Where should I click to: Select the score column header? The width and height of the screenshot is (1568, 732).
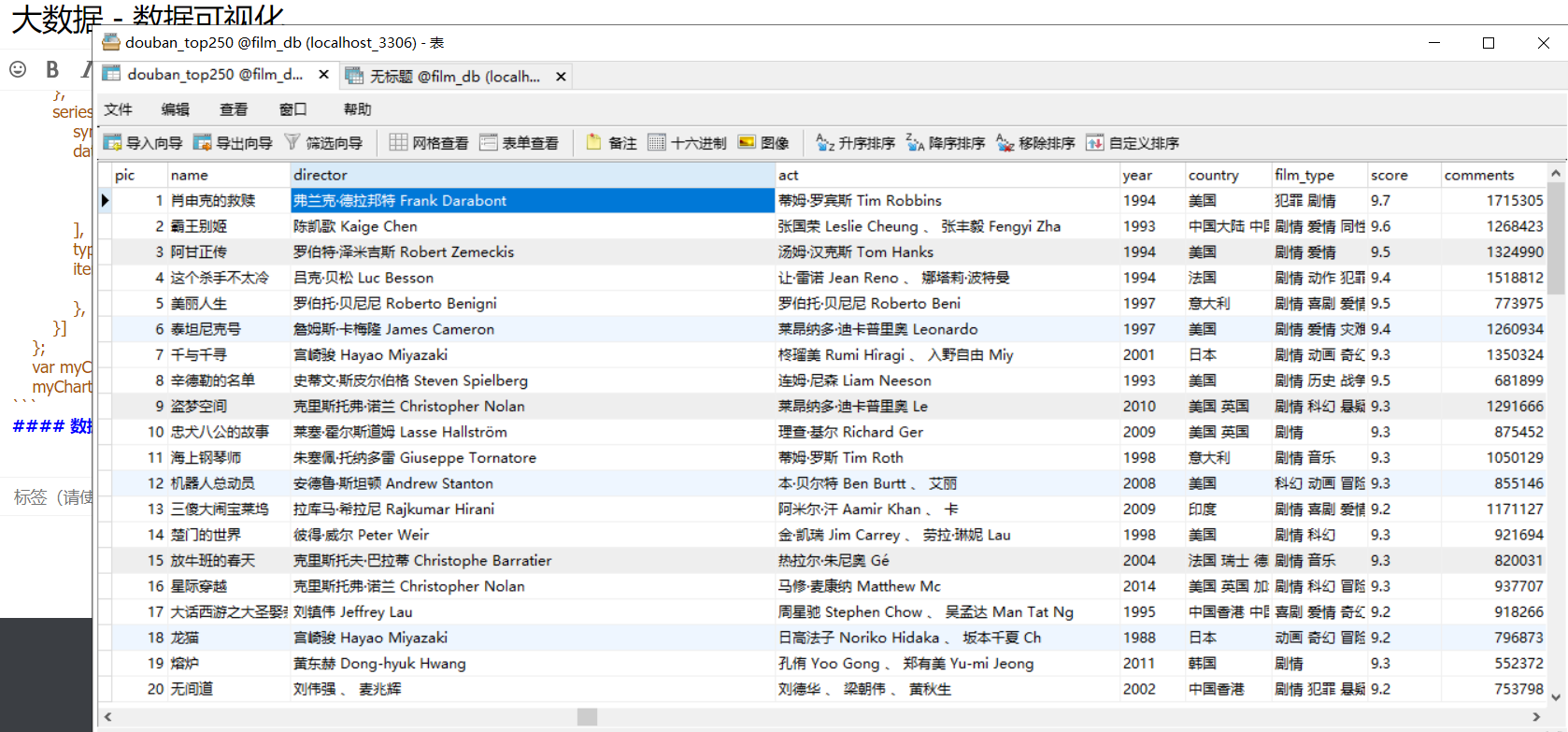tap(1404, 175)
